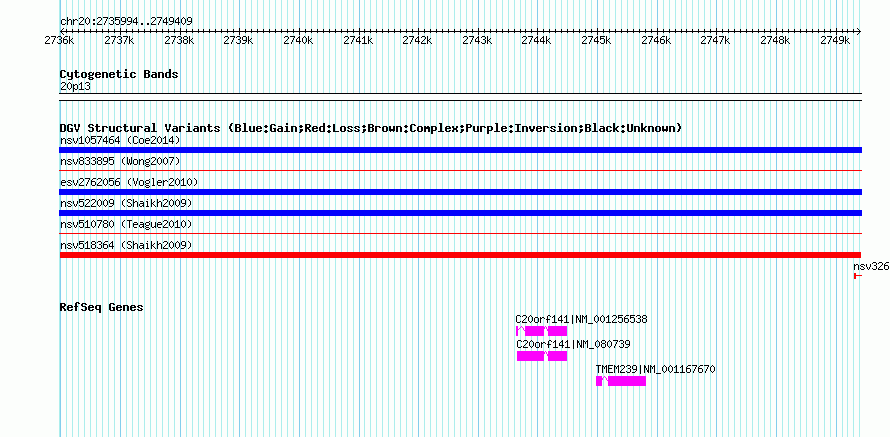Click the 2743k ruler tick label
Viewport: 890px width, 437px height.
point(477,40)
